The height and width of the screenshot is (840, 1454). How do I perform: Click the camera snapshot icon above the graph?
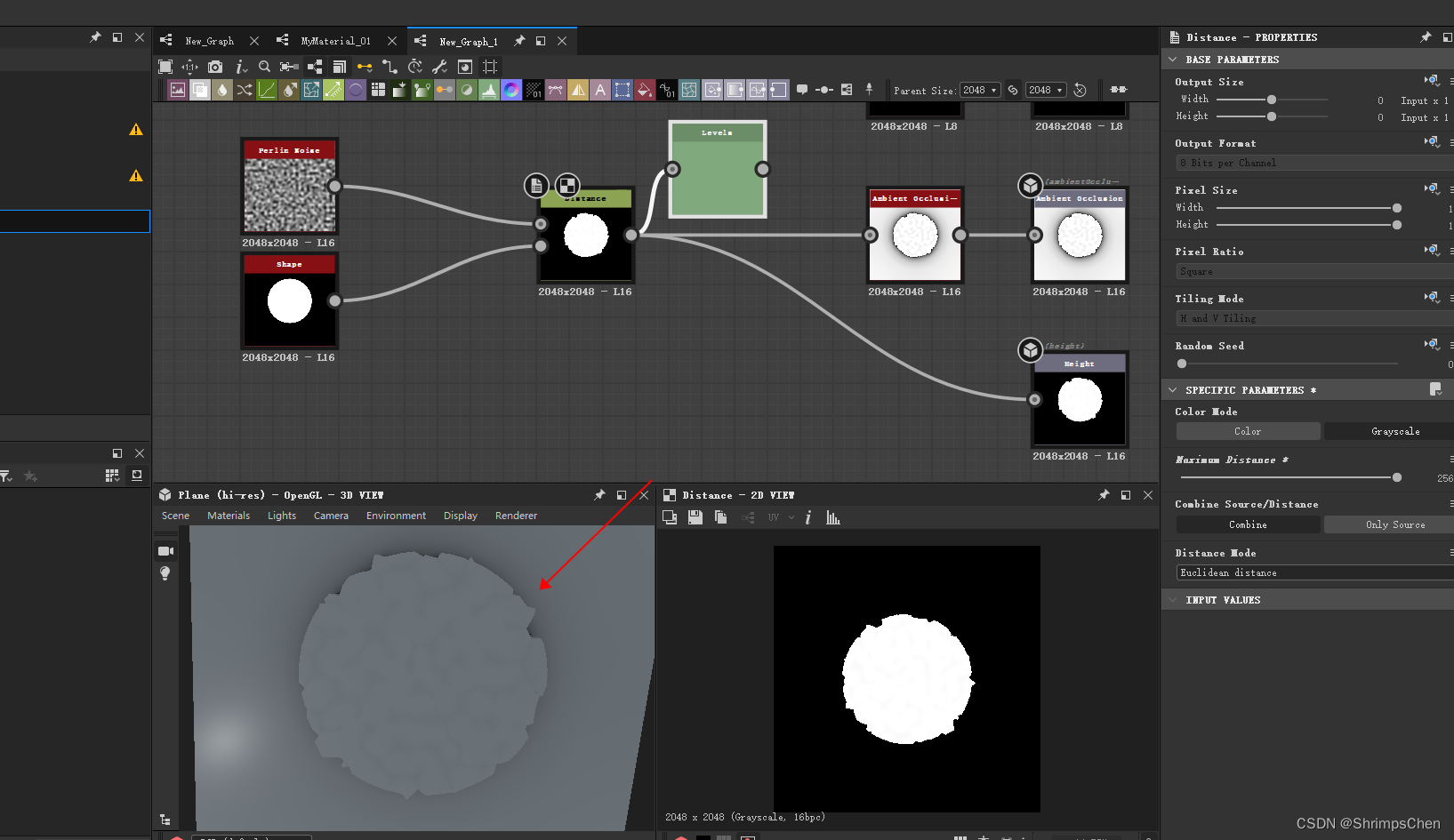point(213,66)
